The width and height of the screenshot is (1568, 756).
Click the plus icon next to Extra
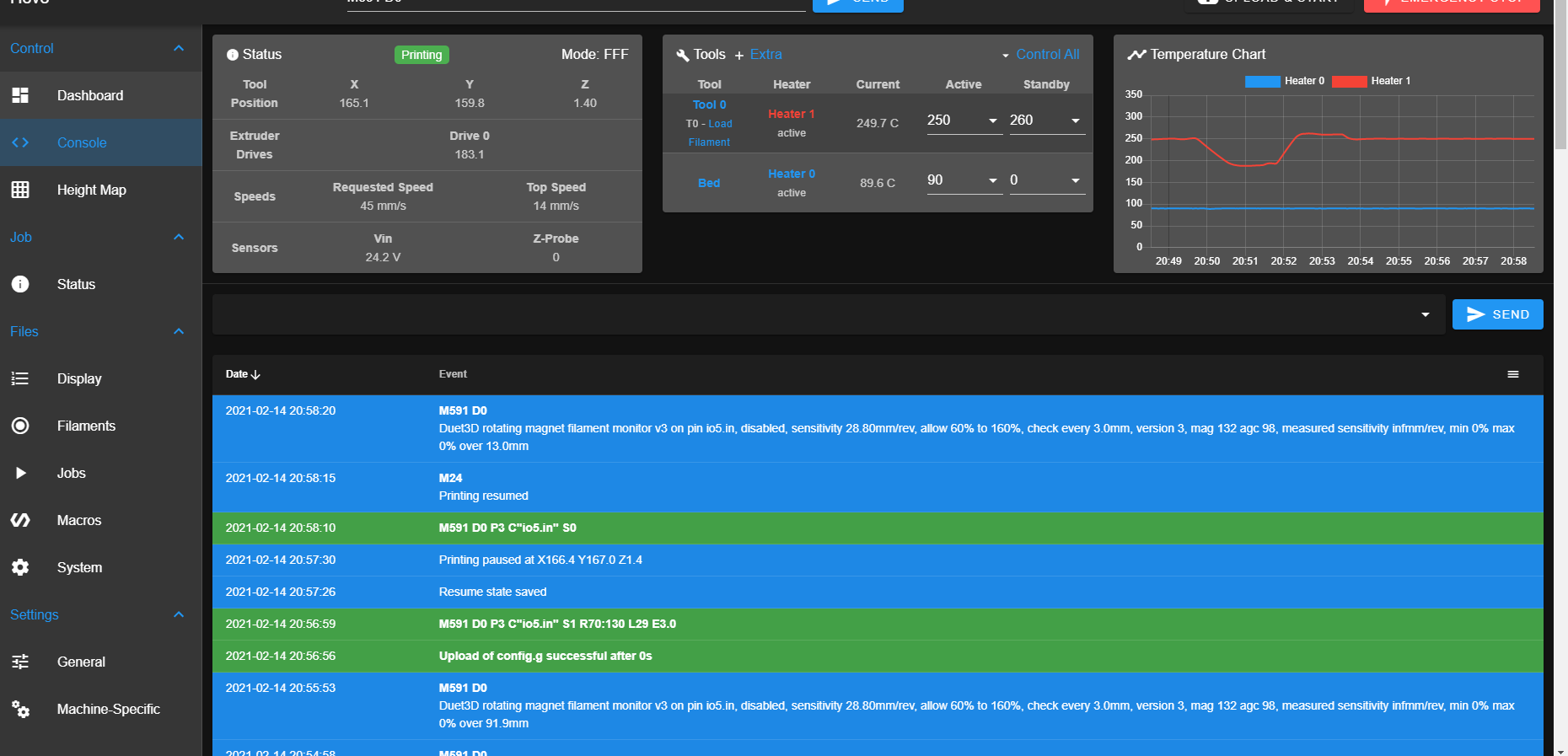point(739,55)
